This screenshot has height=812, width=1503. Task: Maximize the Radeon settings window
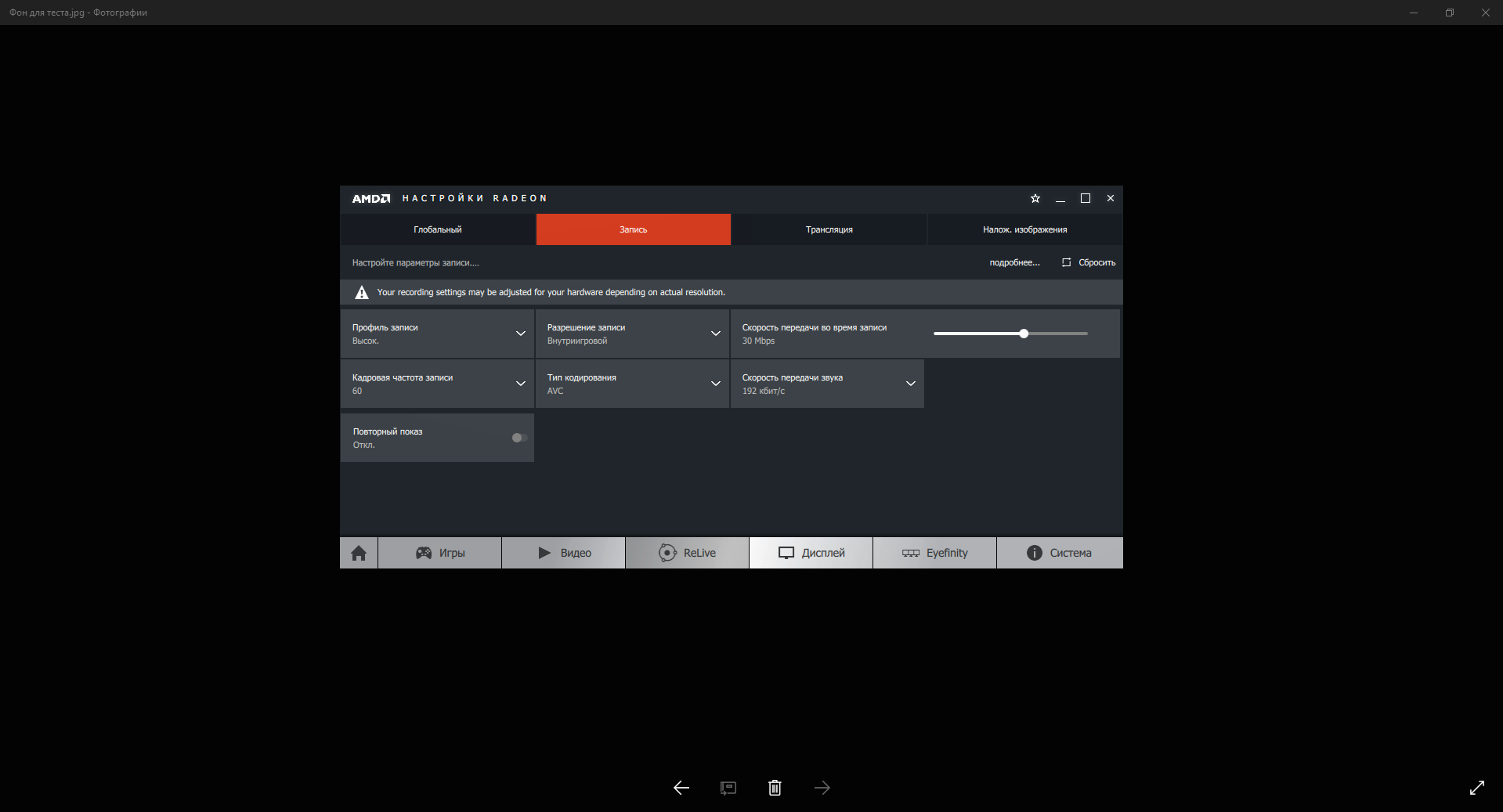click(x=1086, y=199)
